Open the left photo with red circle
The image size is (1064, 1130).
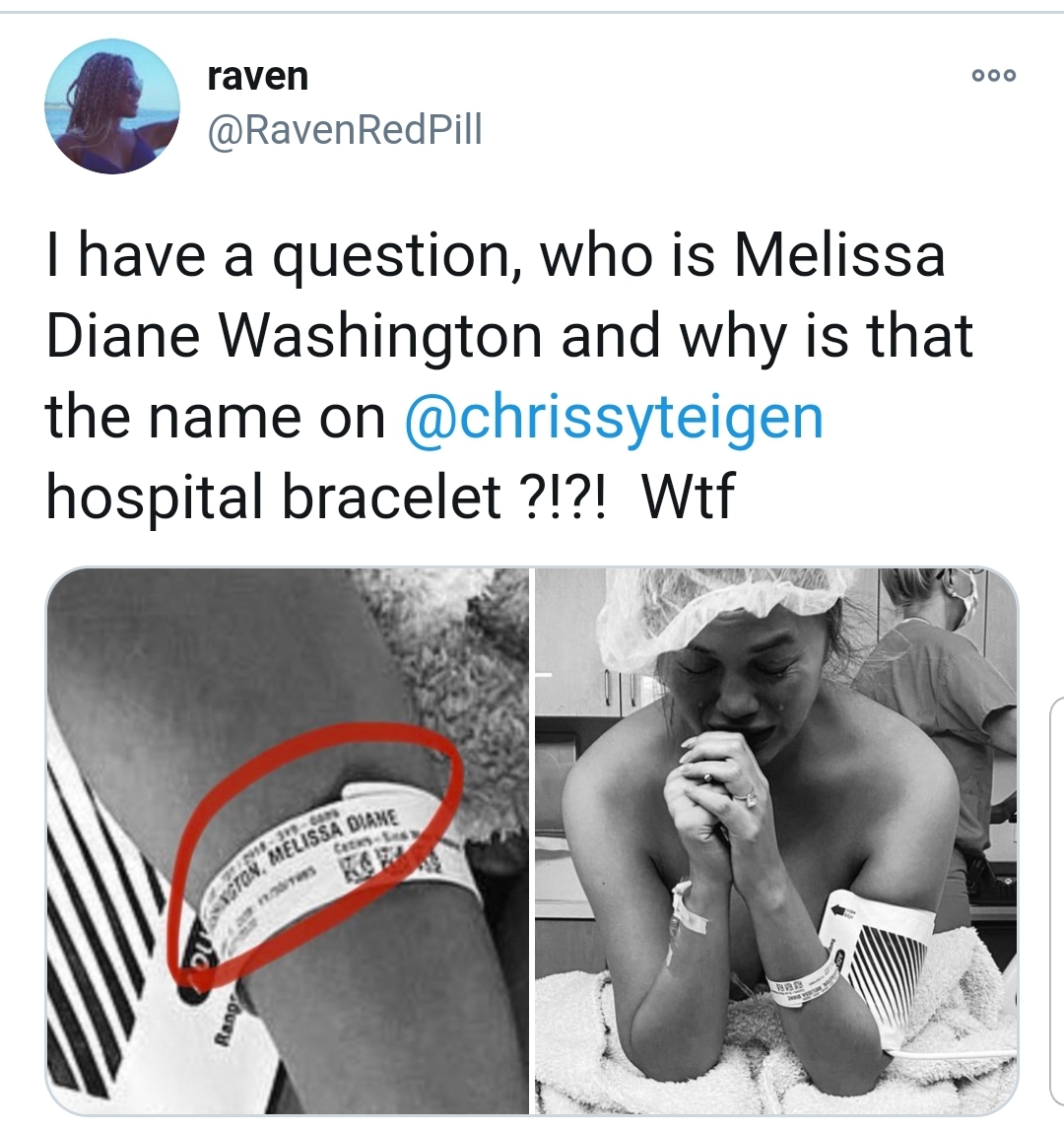coord(287,841)
